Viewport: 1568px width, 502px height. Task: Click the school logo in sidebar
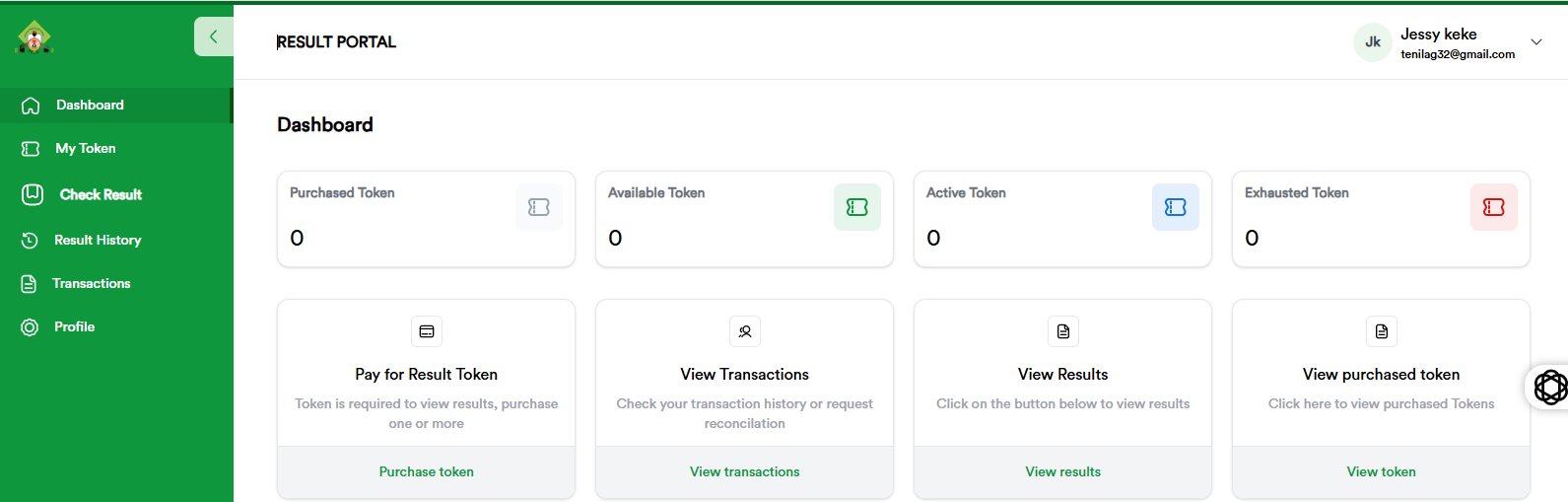pyautogui.click(x=34, y=37)
